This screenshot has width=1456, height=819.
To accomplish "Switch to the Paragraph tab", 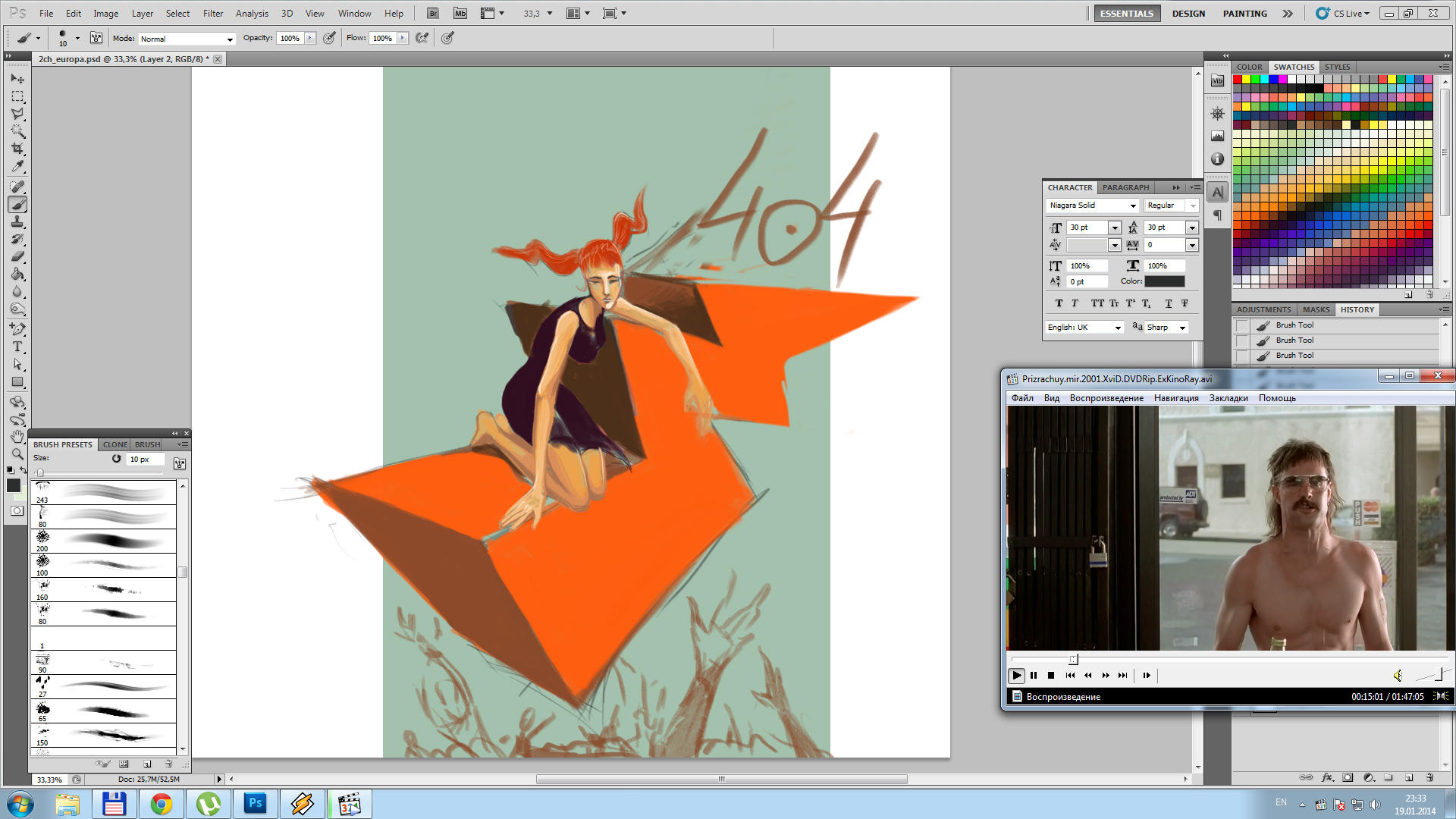I will (1125, 187).
